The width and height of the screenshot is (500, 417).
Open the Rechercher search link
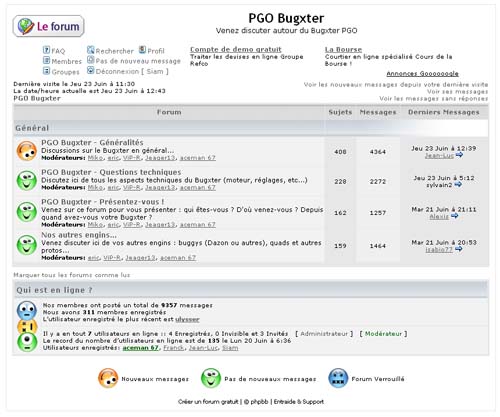click(115, 51)
